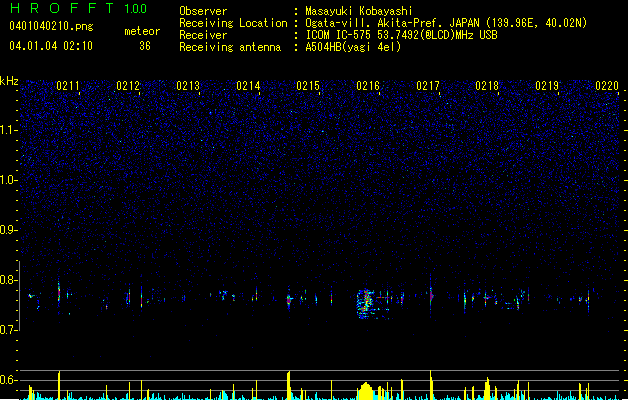This screenshot has height=400, width=629.
Task: Click the HROFFT 1.0.0 title text
Action: click(79, 8)
